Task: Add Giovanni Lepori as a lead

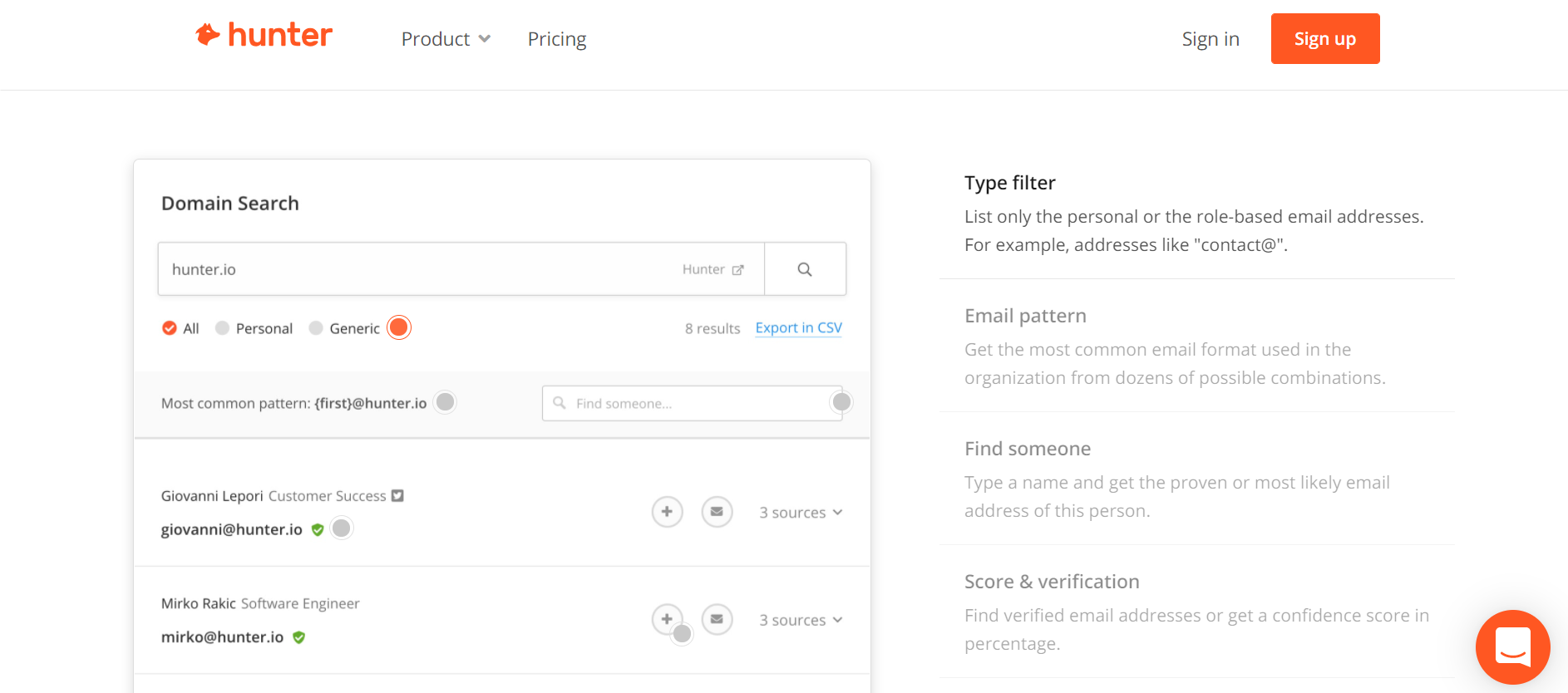Action: 667,512
